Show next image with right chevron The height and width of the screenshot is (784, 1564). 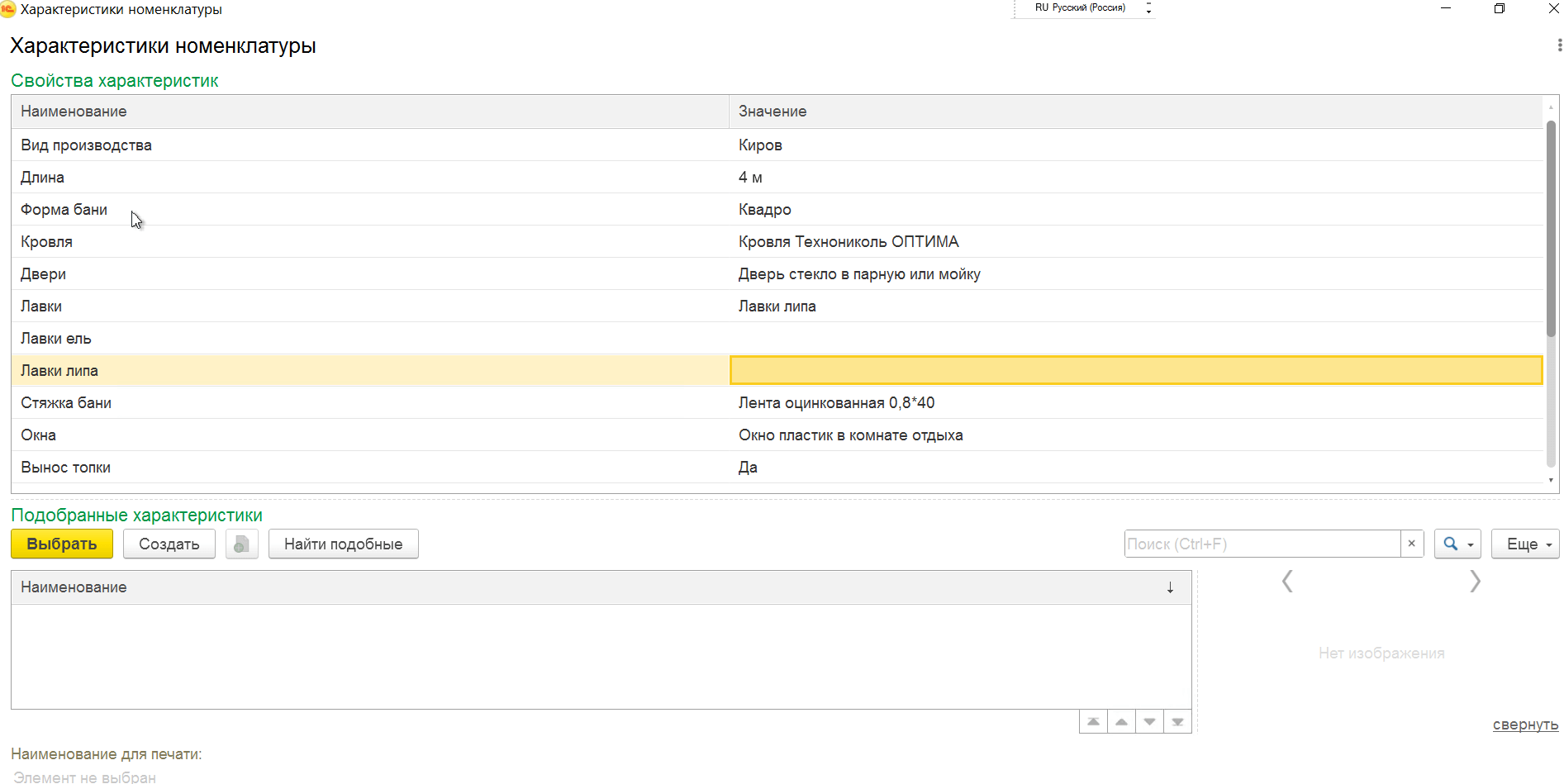(x=1475, y=582)
